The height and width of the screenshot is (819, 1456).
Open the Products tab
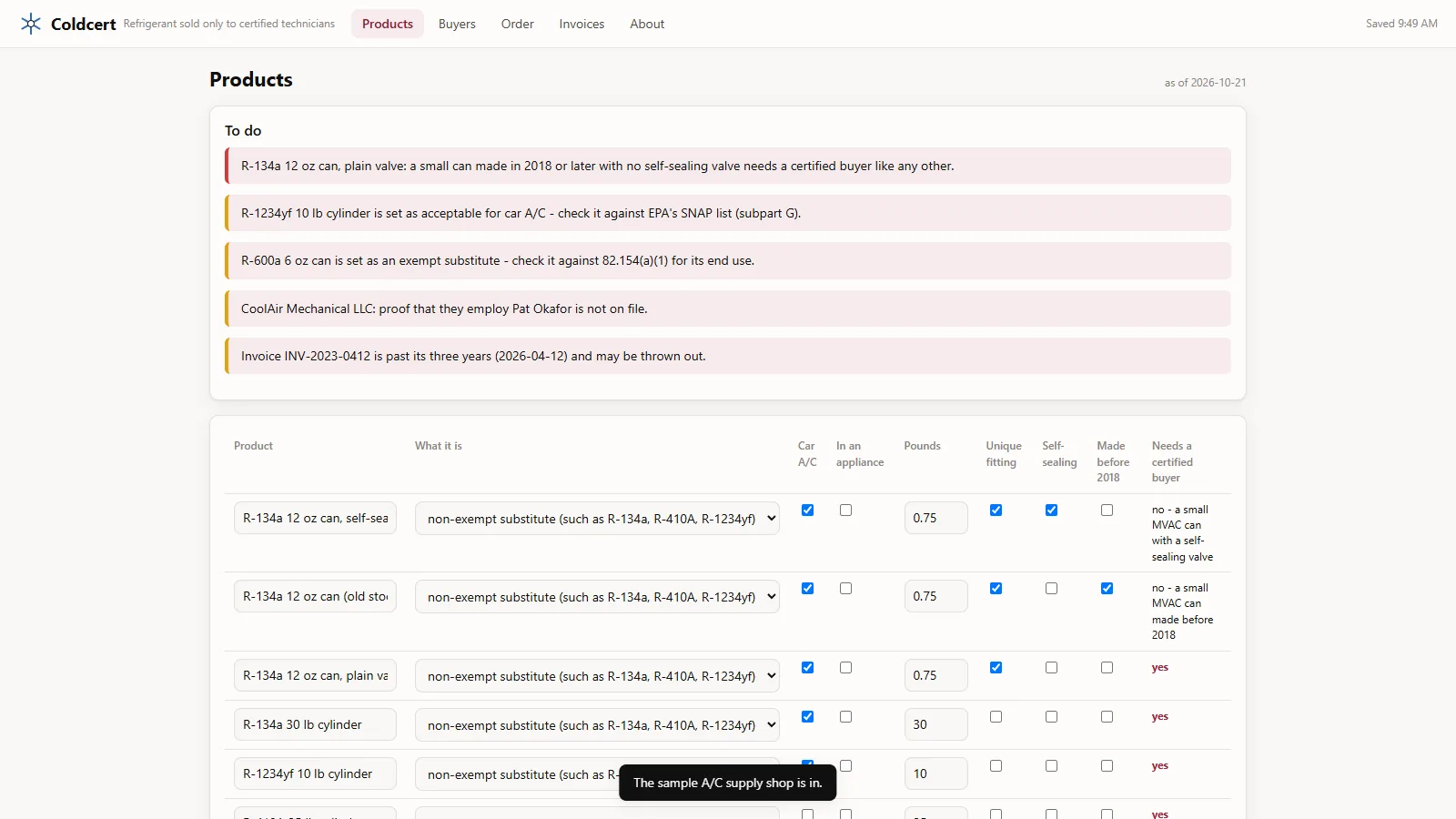point(388,24)
